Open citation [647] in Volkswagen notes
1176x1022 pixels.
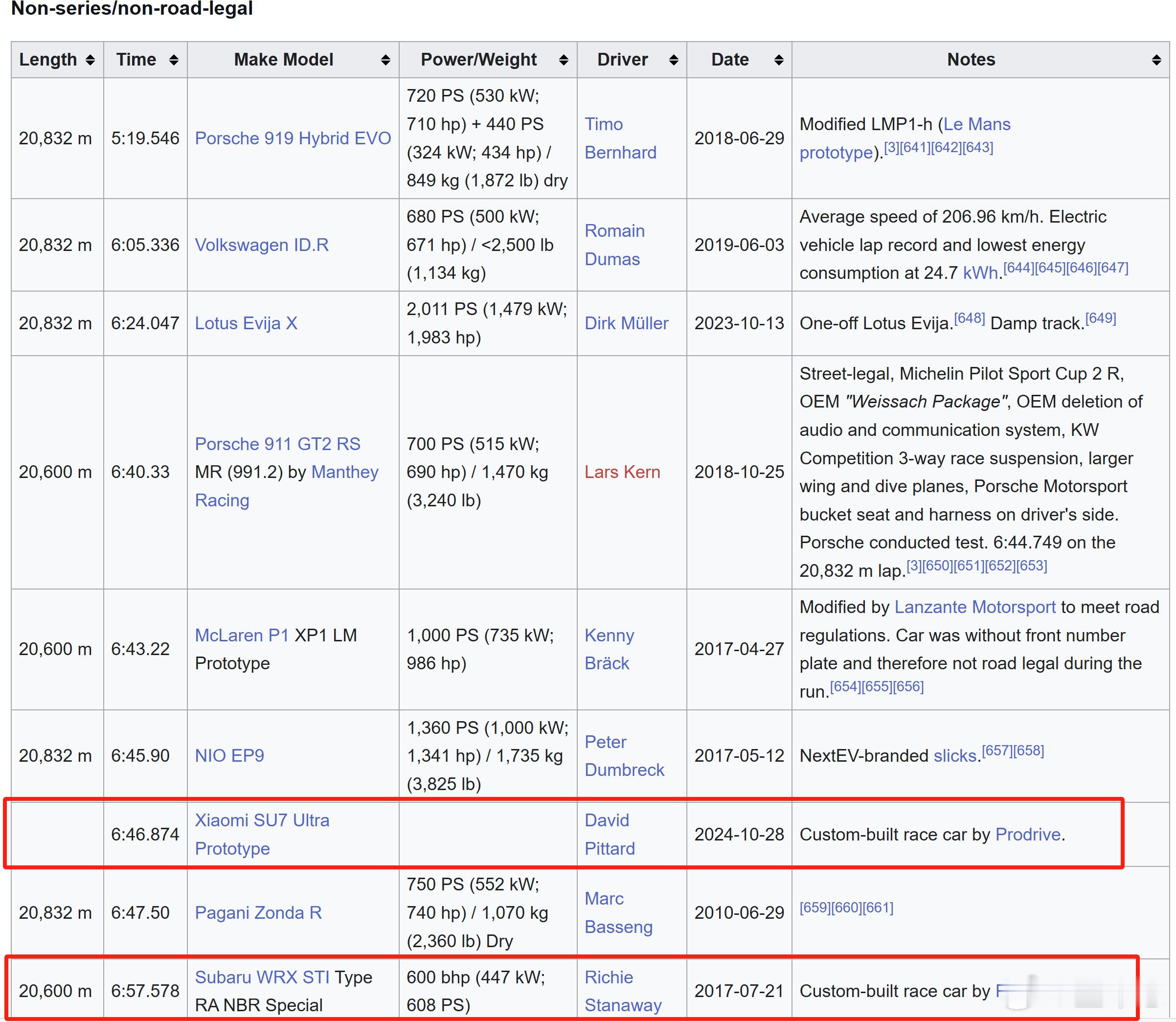coord(1113,268)
